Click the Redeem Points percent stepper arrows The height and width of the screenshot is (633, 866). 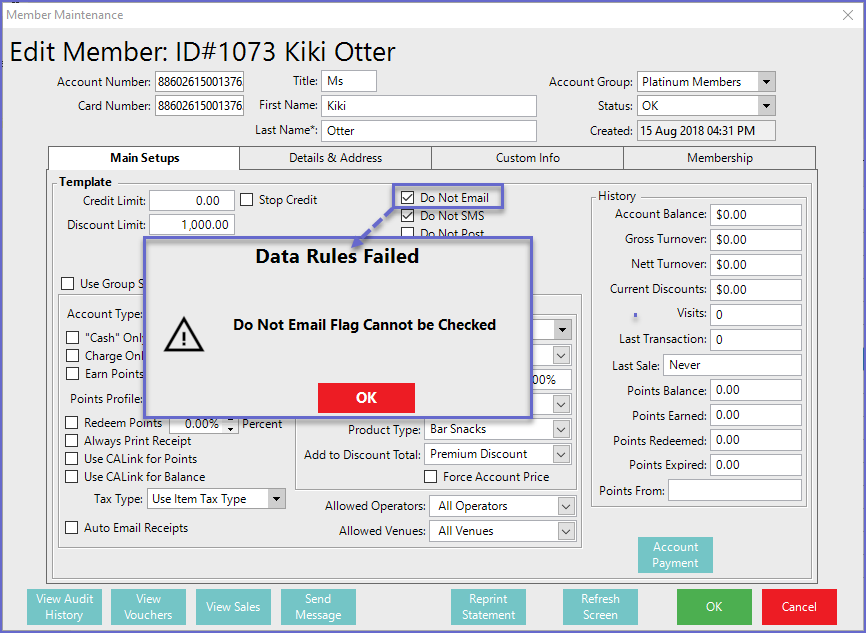(232, 425)
